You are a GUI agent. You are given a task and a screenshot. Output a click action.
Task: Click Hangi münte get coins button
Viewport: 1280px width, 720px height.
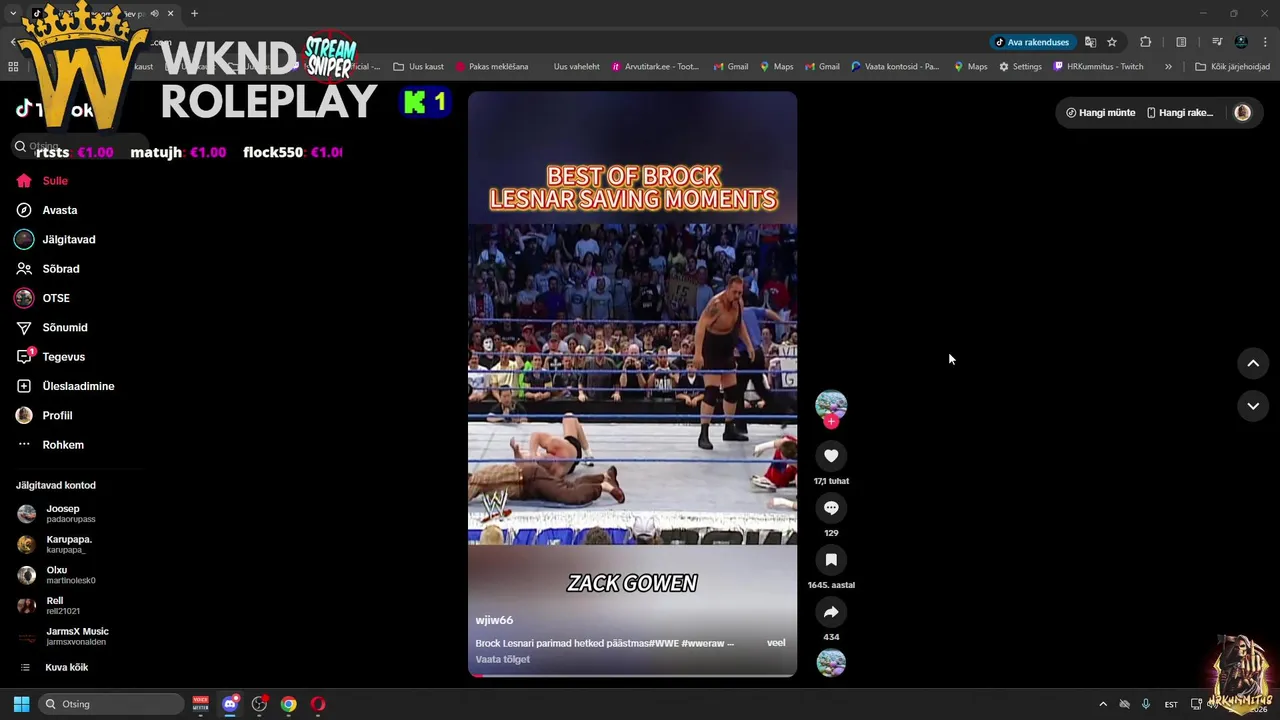tap(1100, 113)
